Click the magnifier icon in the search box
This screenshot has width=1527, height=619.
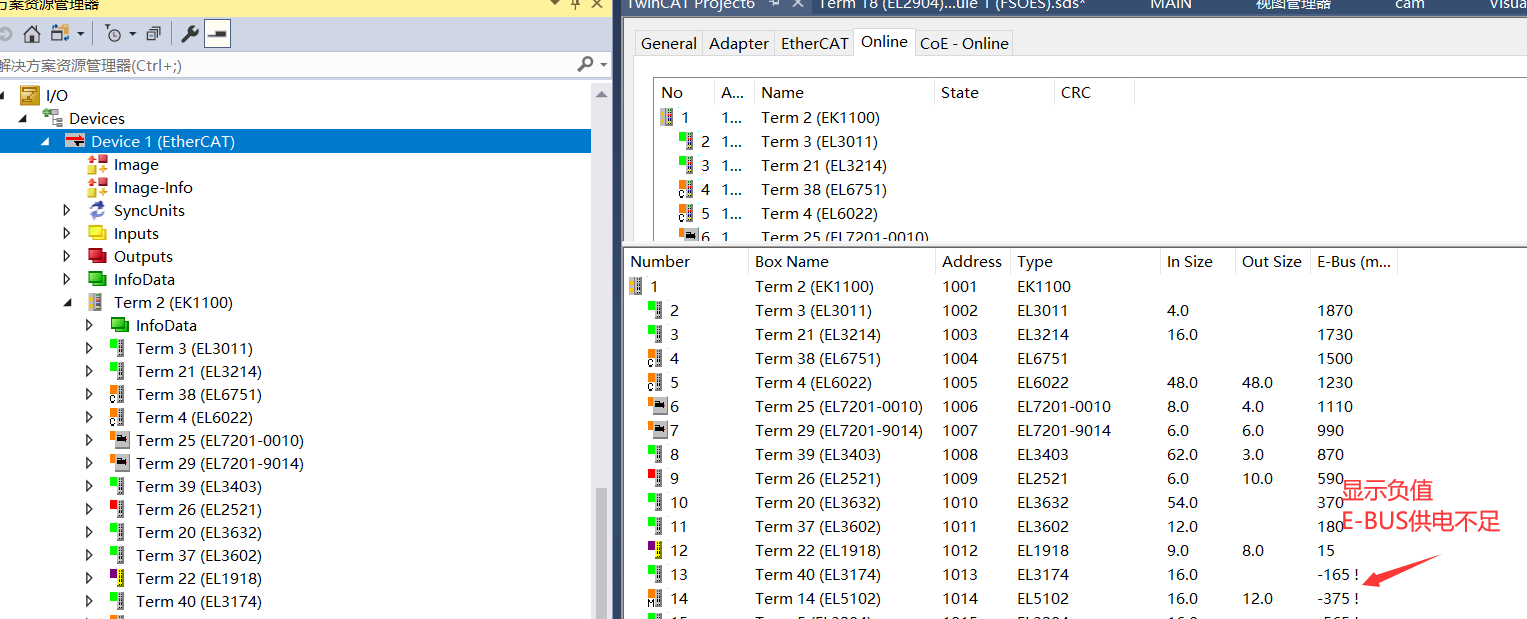586,64
